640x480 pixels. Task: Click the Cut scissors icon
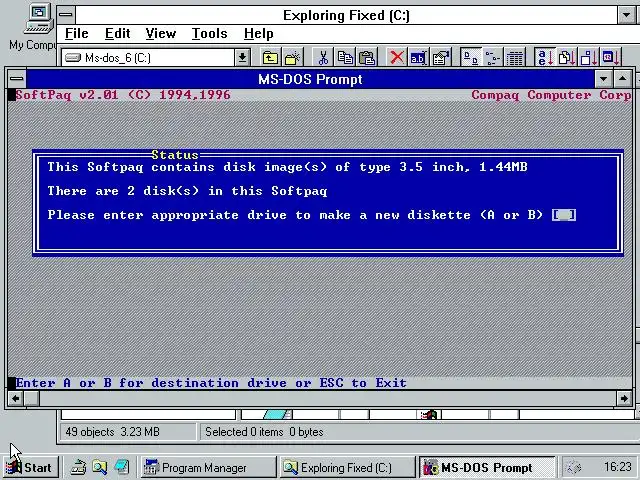(323, 58)
